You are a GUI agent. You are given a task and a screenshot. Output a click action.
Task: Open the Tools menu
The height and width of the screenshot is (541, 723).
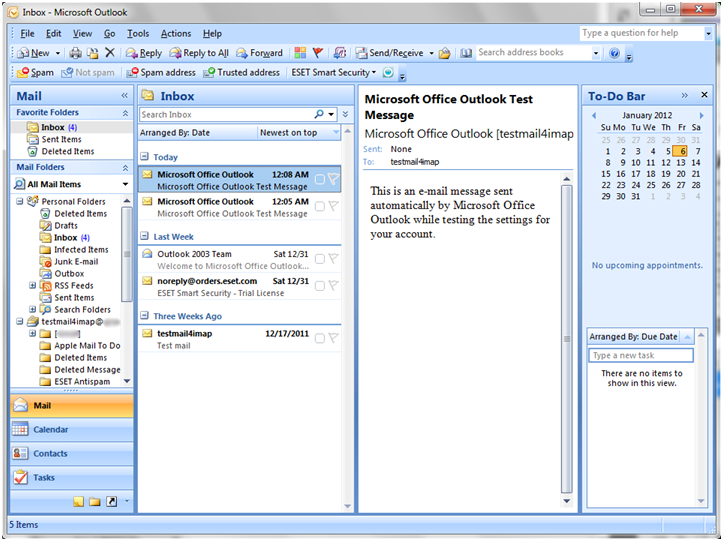pyautogui.click(x=138, y=33)
